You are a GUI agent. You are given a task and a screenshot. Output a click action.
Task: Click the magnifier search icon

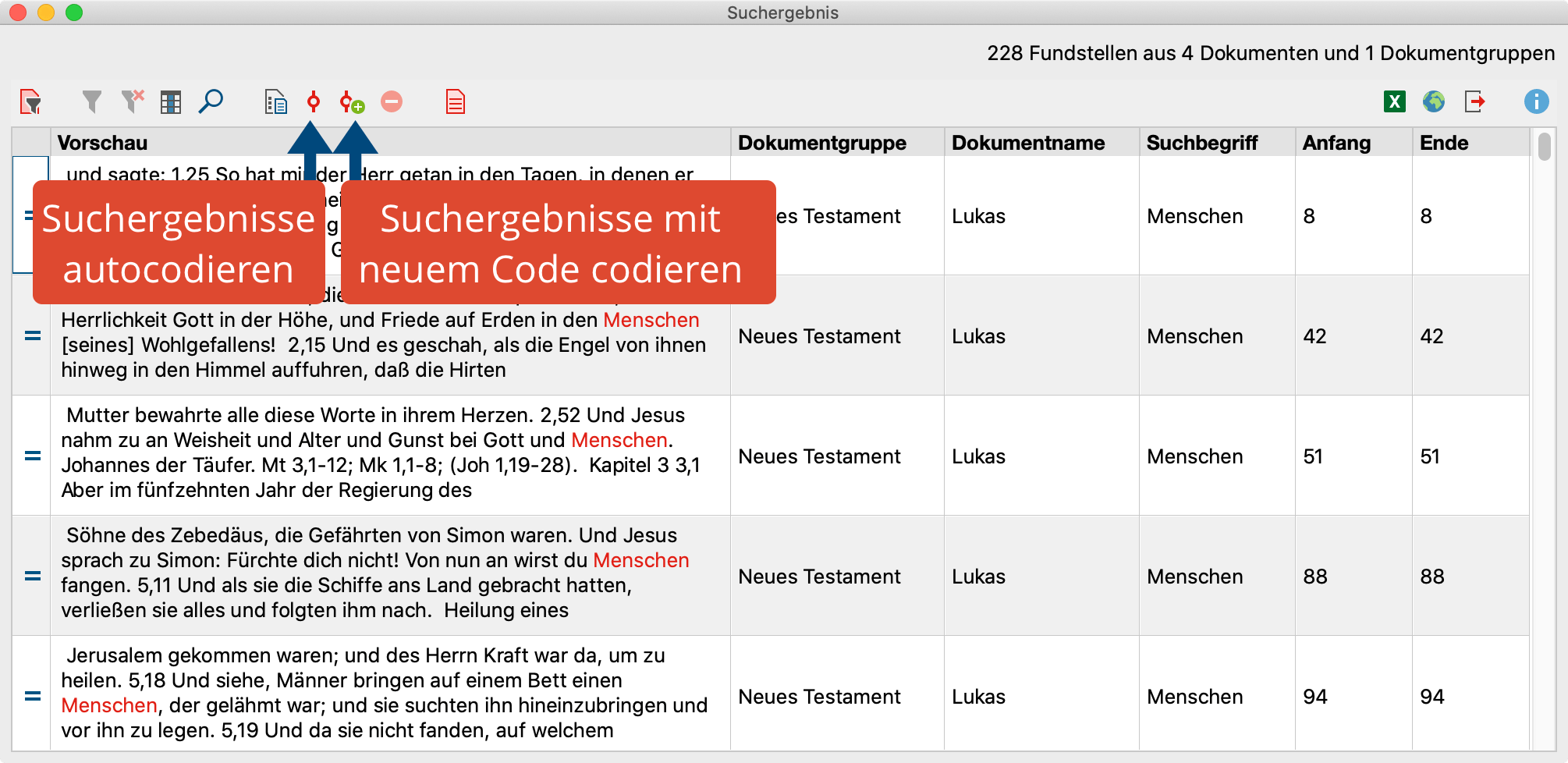coord(211,101)
